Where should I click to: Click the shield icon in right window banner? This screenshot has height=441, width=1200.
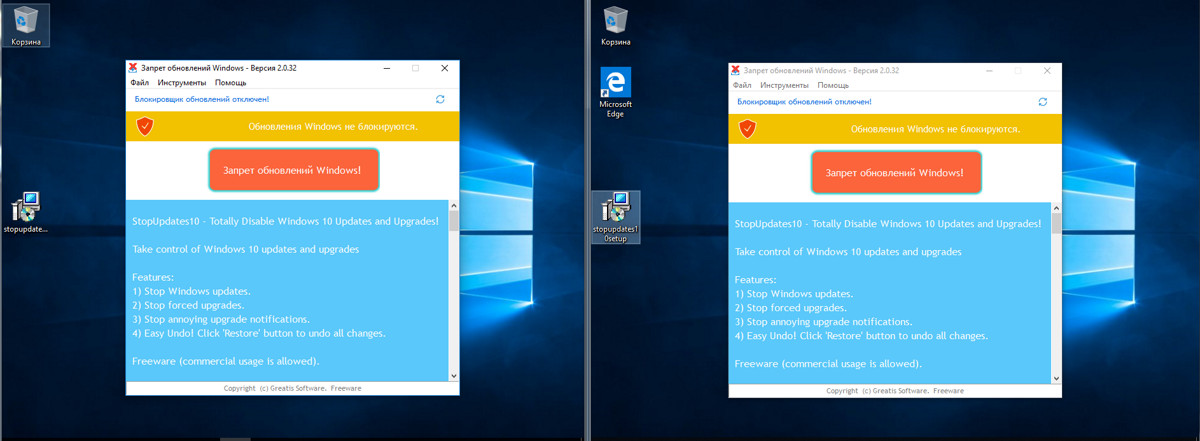pyautogui.click(x=747, y=128)
